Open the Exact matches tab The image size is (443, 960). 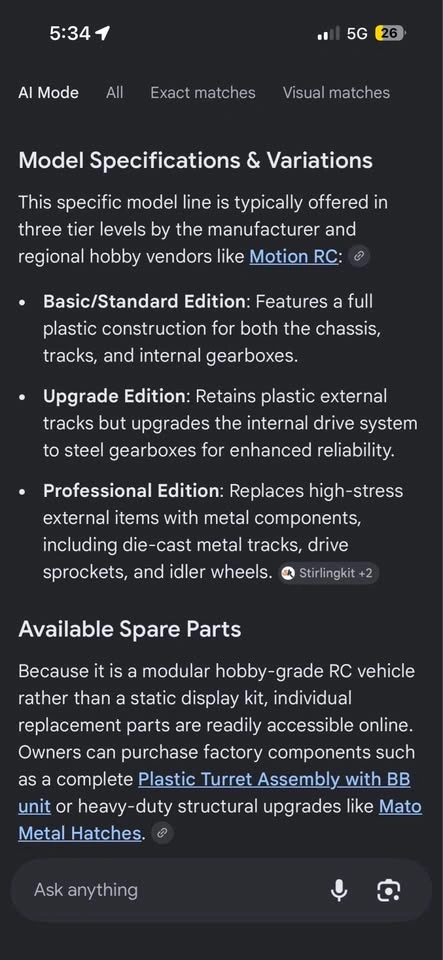coord(203,92)
